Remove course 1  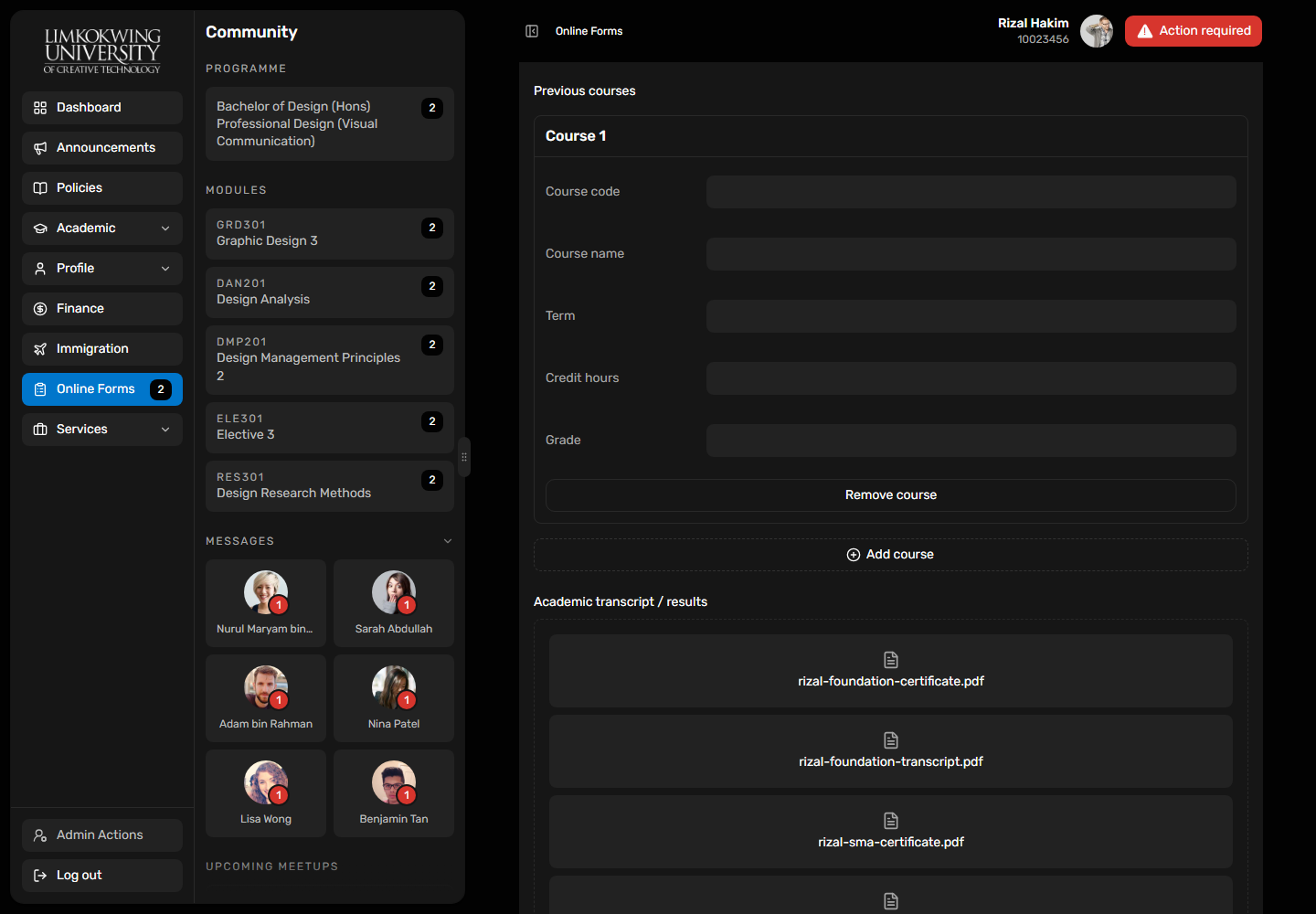click(891, 495)
